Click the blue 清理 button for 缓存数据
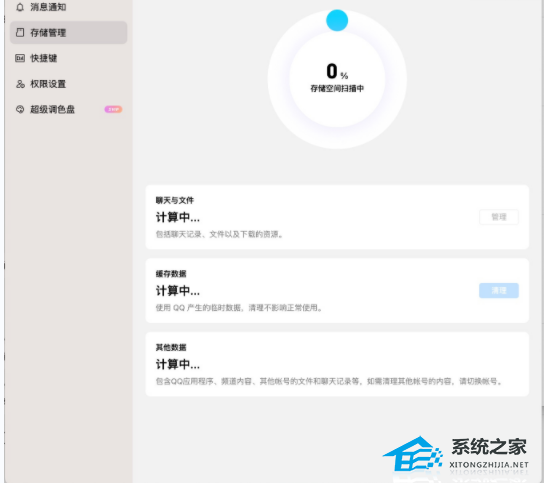Viewport: 544px width, 483px height. (499, 290)
